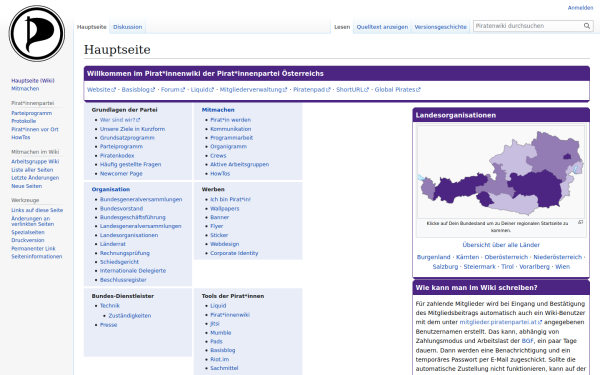Click the Mitmachen section heading link

point(218,110)
